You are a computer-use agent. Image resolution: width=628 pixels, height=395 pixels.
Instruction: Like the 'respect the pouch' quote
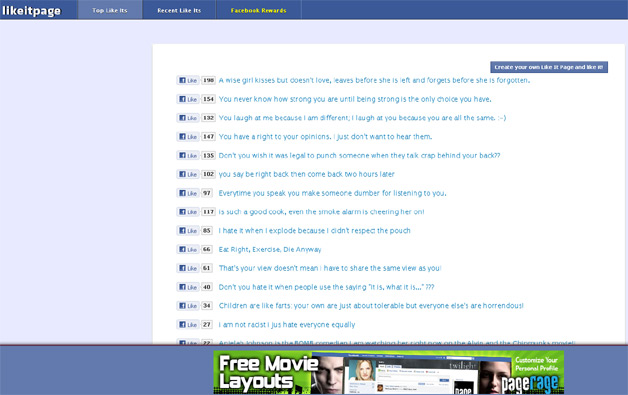188,230
